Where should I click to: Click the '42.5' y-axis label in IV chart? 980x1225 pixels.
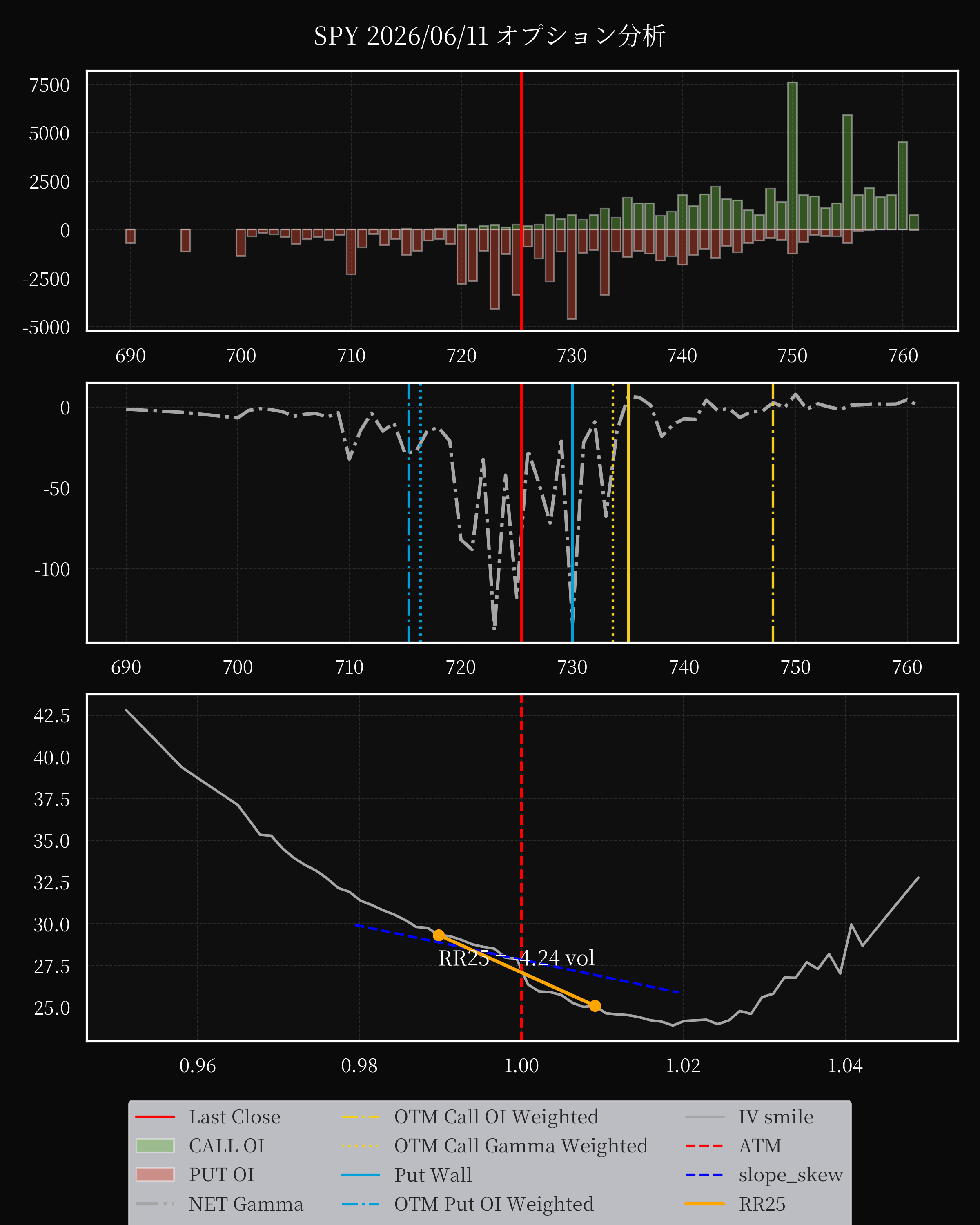[x=52, y=715]
